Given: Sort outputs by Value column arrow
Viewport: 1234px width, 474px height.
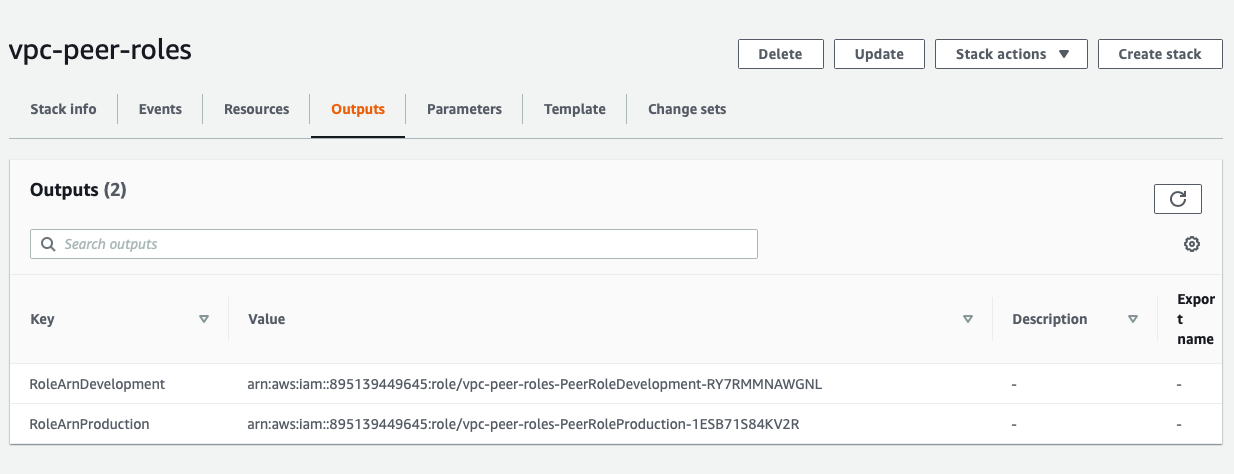Looking at the screenshot, I should pyautogui.click(x=967, y=319).
